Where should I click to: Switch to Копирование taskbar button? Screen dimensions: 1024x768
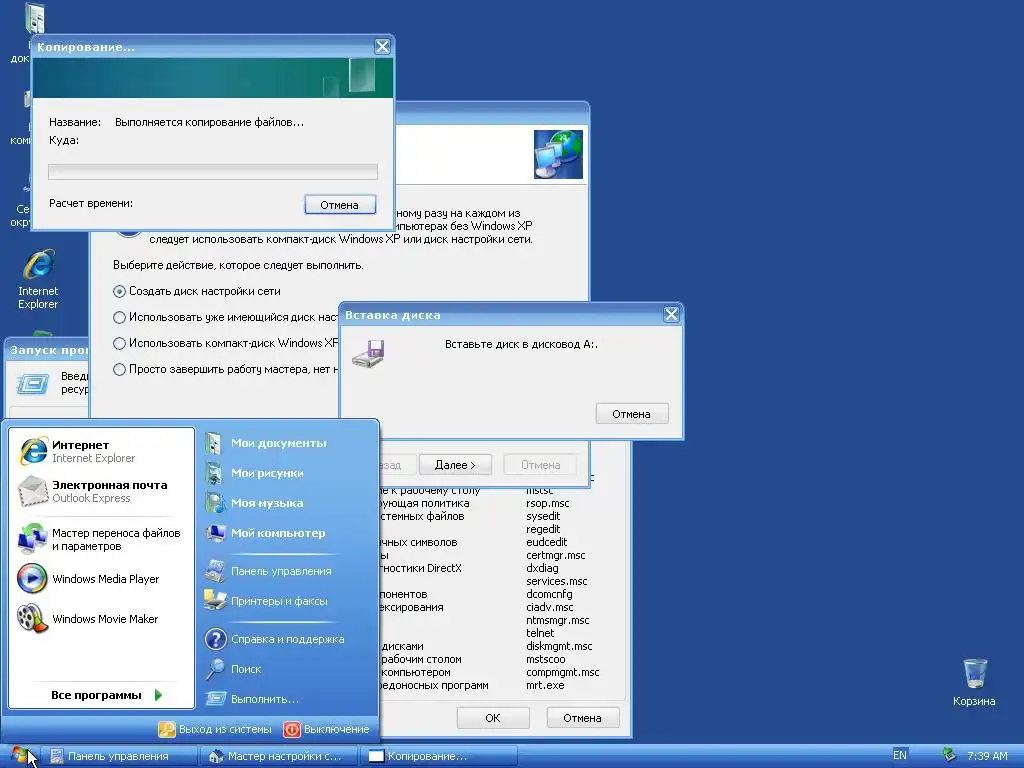(439, 756)
